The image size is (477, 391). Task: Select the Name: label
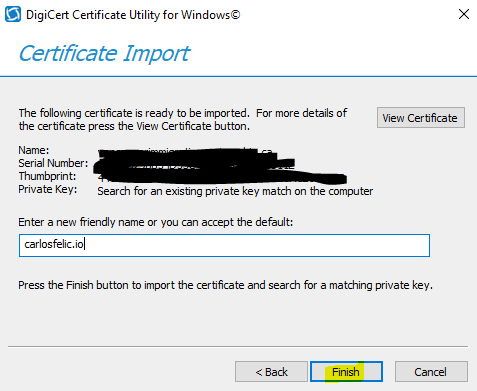pyautogui.click(x=34, y=150)
